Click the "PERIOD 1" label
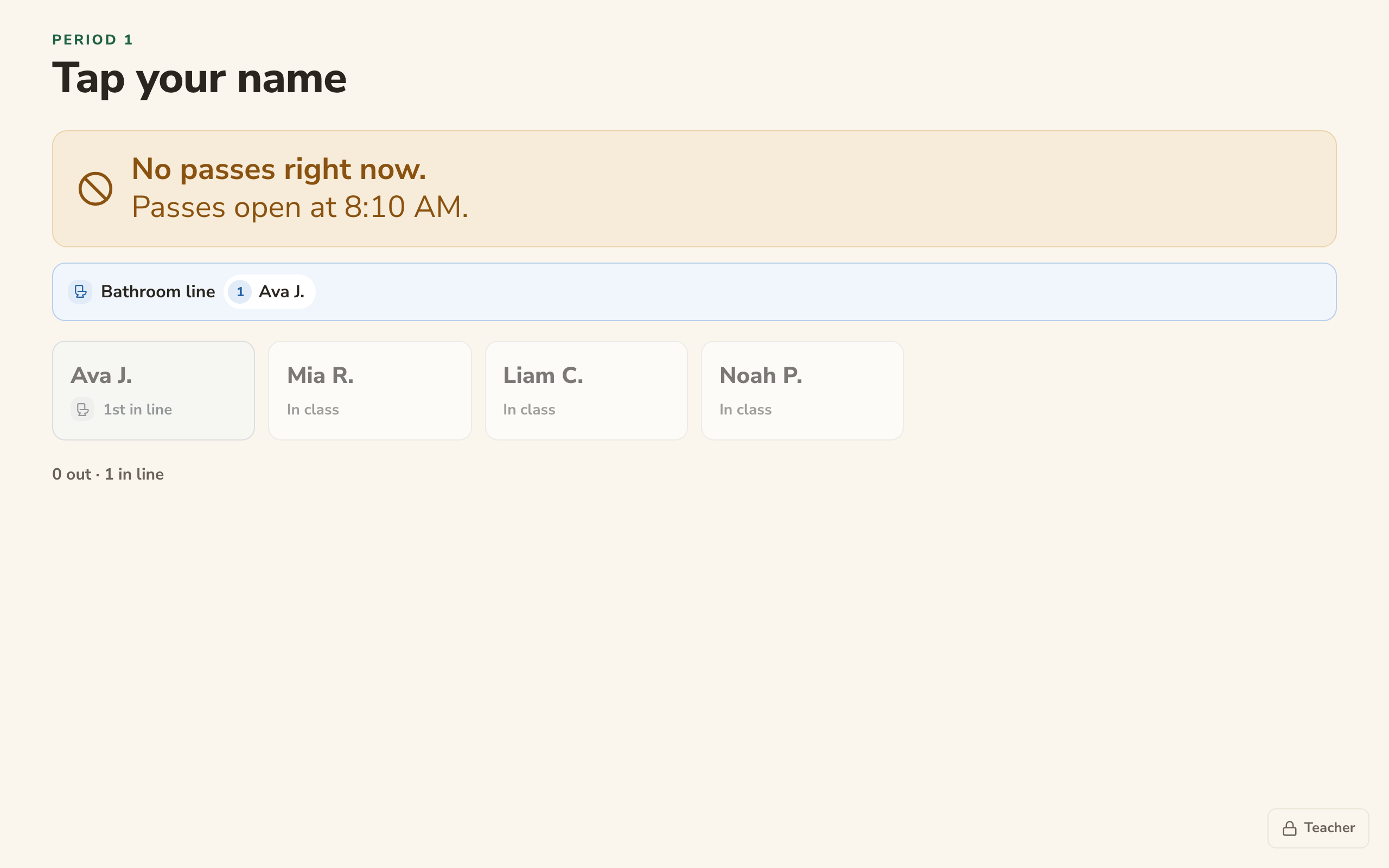 [92, 40]
